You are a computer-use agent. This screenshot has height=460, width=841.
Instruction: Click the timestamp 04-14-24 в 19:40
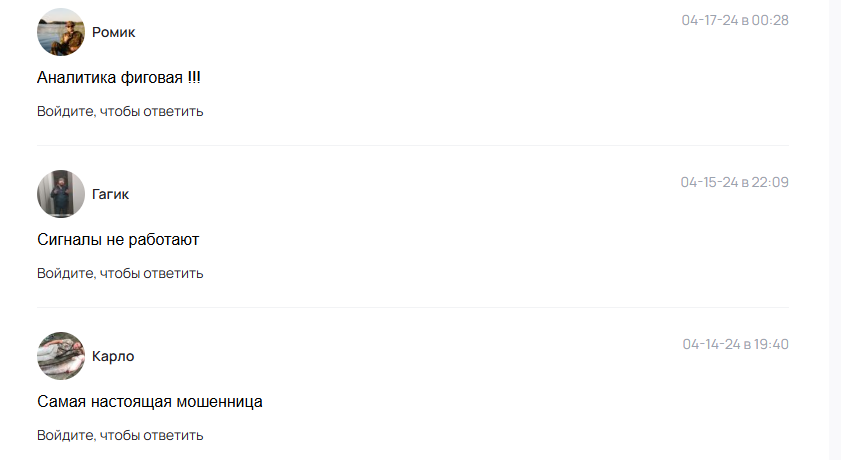[x=735, y=344]
